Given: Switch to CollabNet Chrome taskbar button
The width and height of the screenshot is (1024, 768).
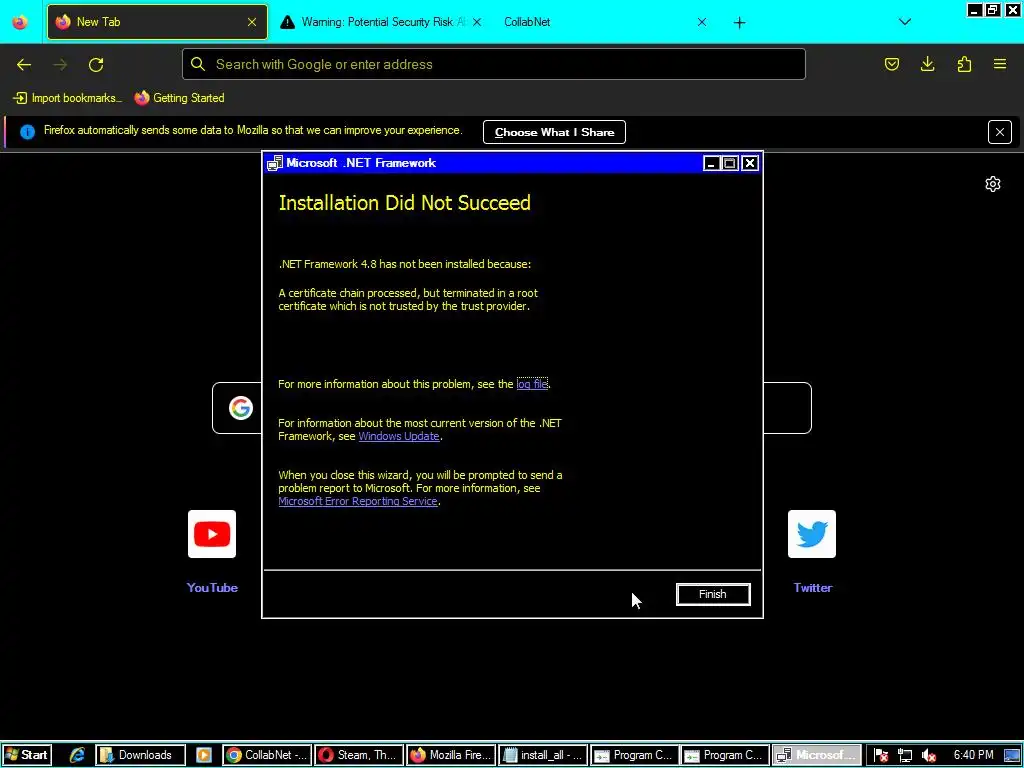Looking at the screenshot, I should tap(266, 755).
